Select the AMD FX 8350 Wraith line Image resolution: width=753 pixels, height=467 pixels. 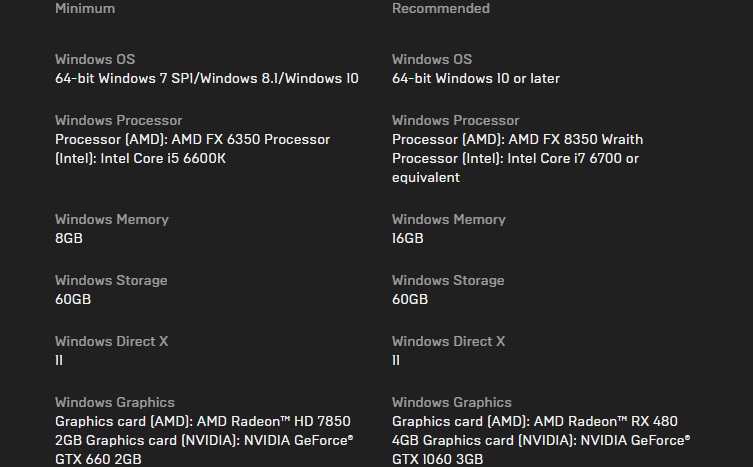[517, 139]
